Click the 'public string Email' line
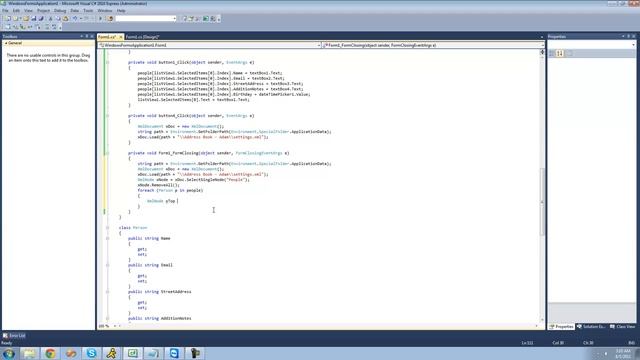 click(150, 265)
